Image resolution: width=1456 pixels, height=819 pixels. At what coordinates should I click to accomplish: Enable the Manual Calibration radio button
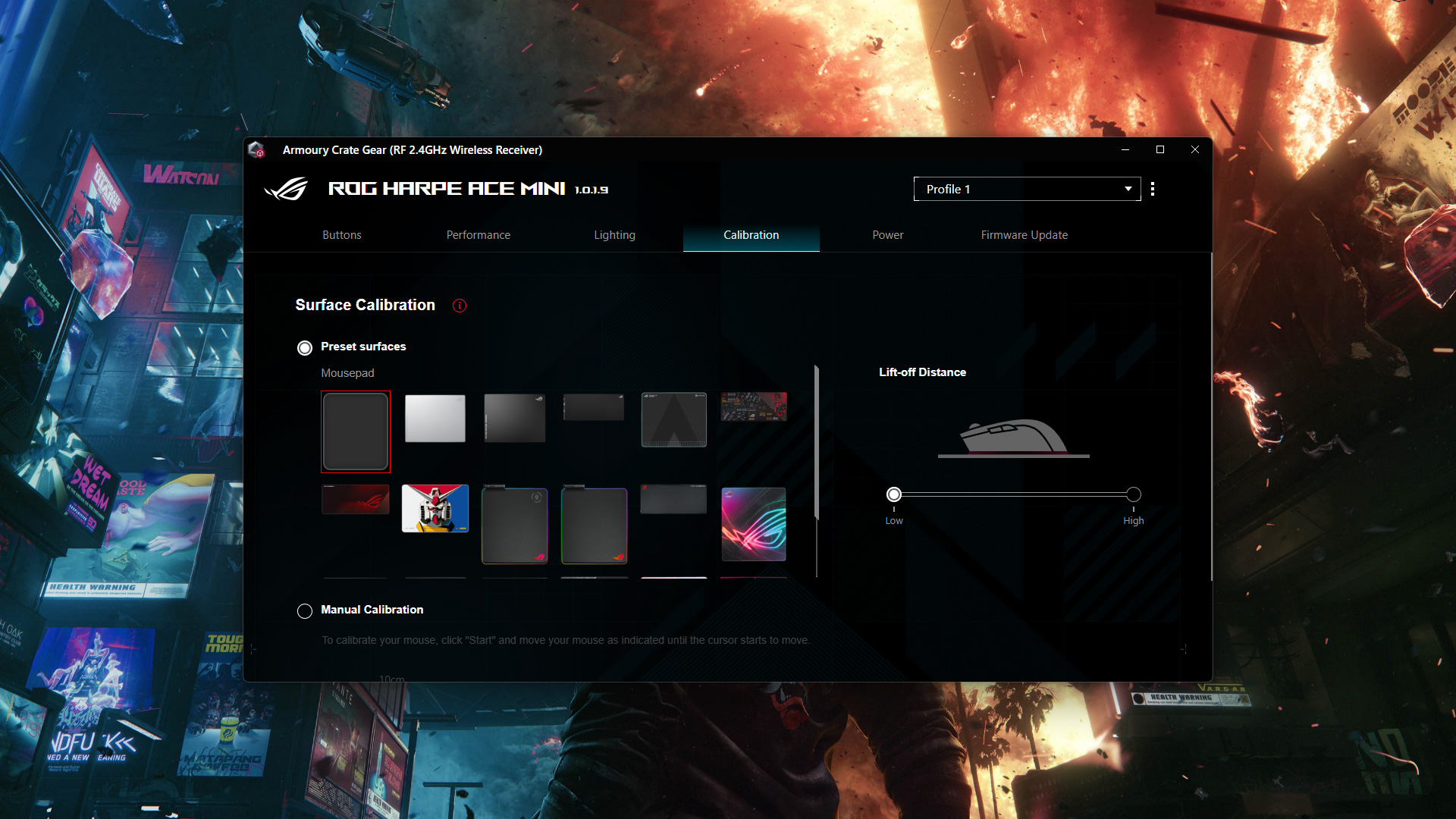(304, 609)
